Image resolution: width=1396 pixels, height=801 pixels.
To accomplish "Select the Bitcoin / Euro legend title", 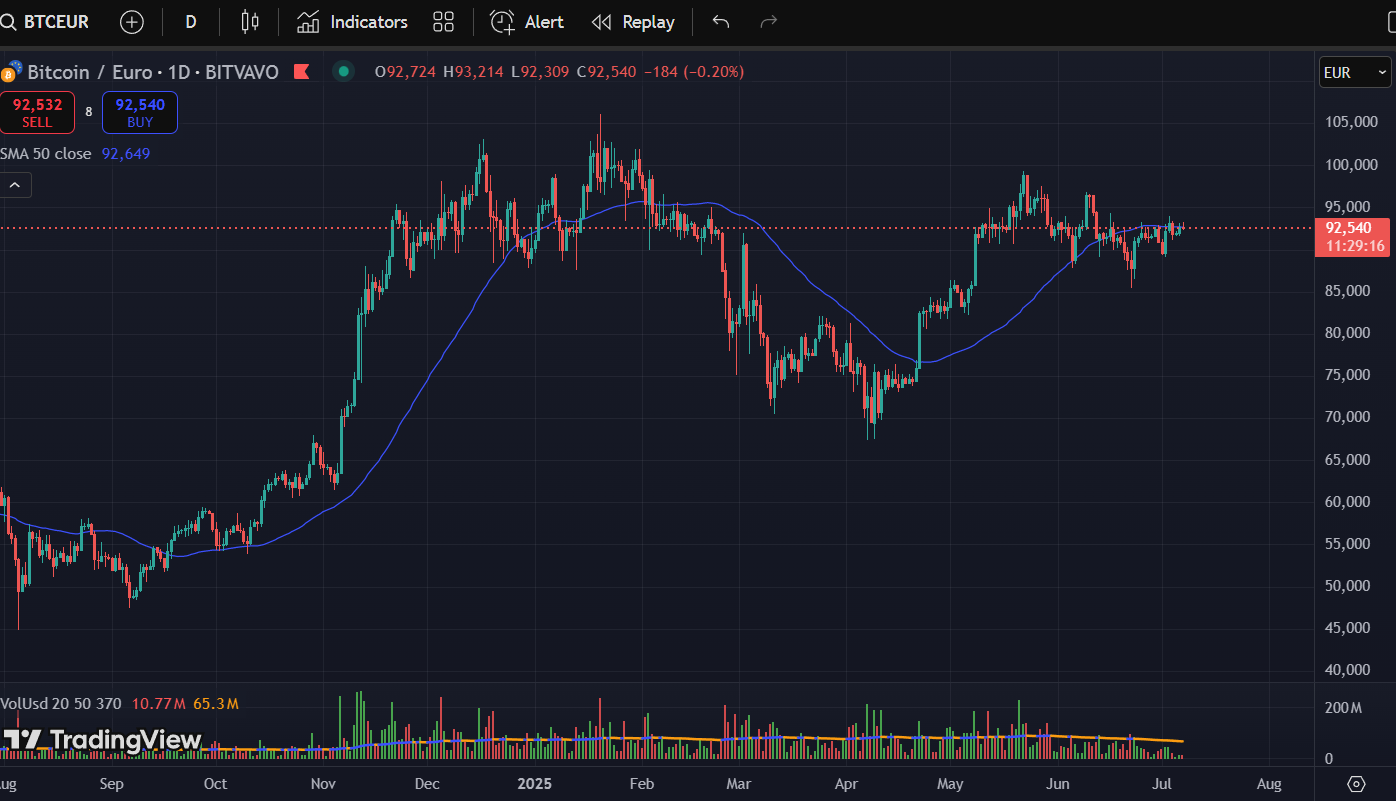I will tap(153, 72).
